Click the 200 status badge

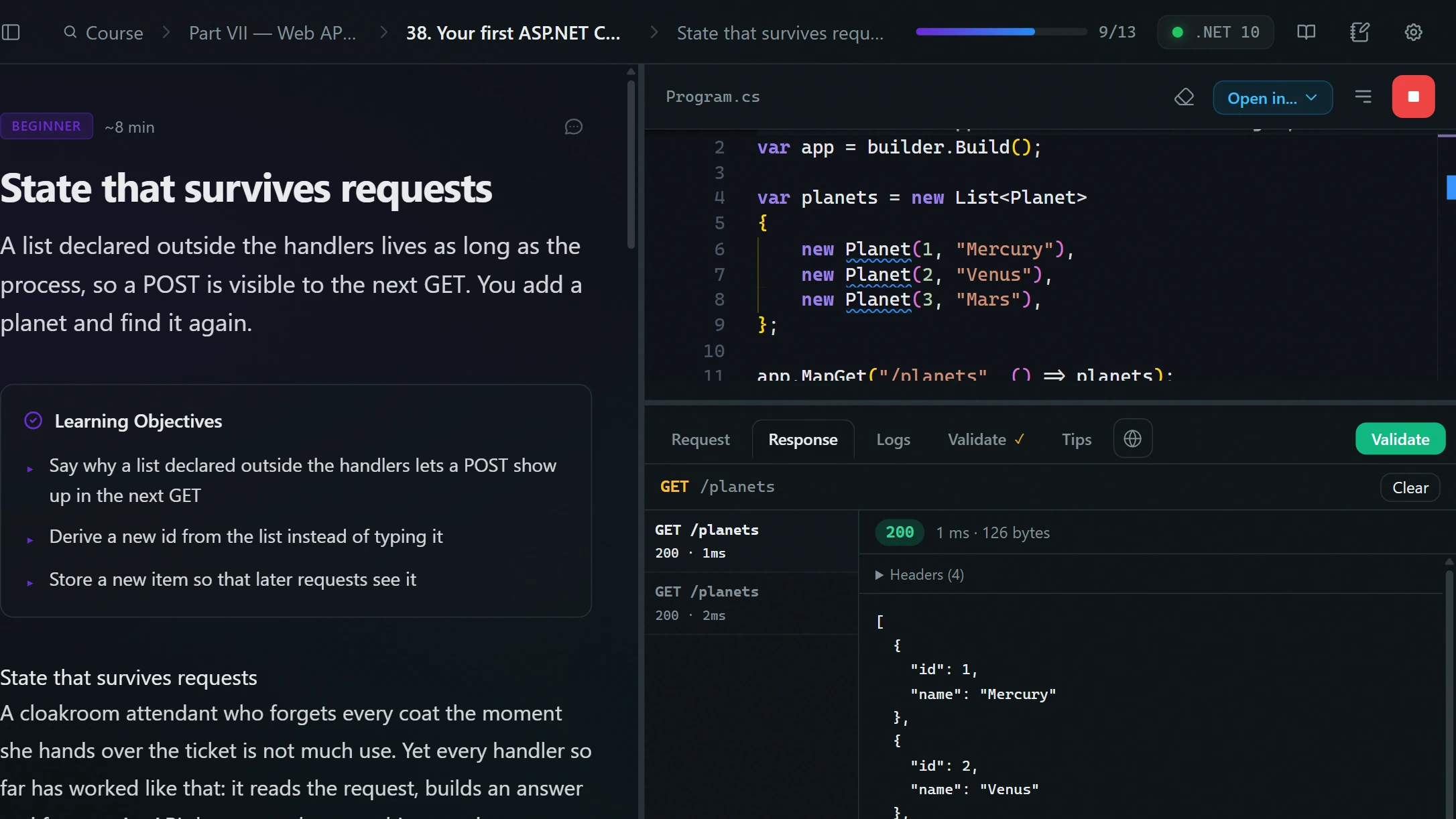(x=899, y=532)
